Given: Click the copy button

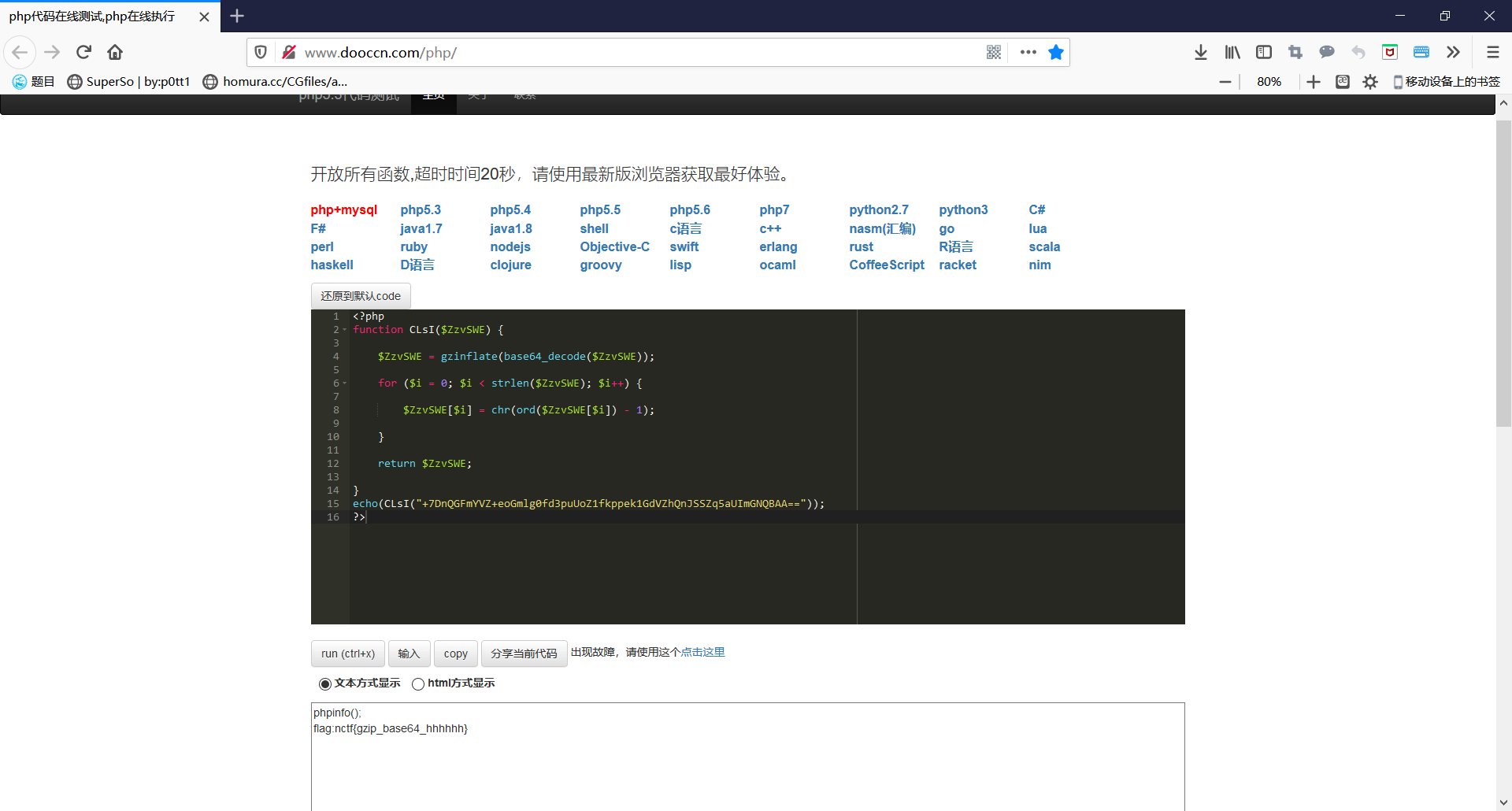Looking at the screenshot, I should (x=455, y=654).
